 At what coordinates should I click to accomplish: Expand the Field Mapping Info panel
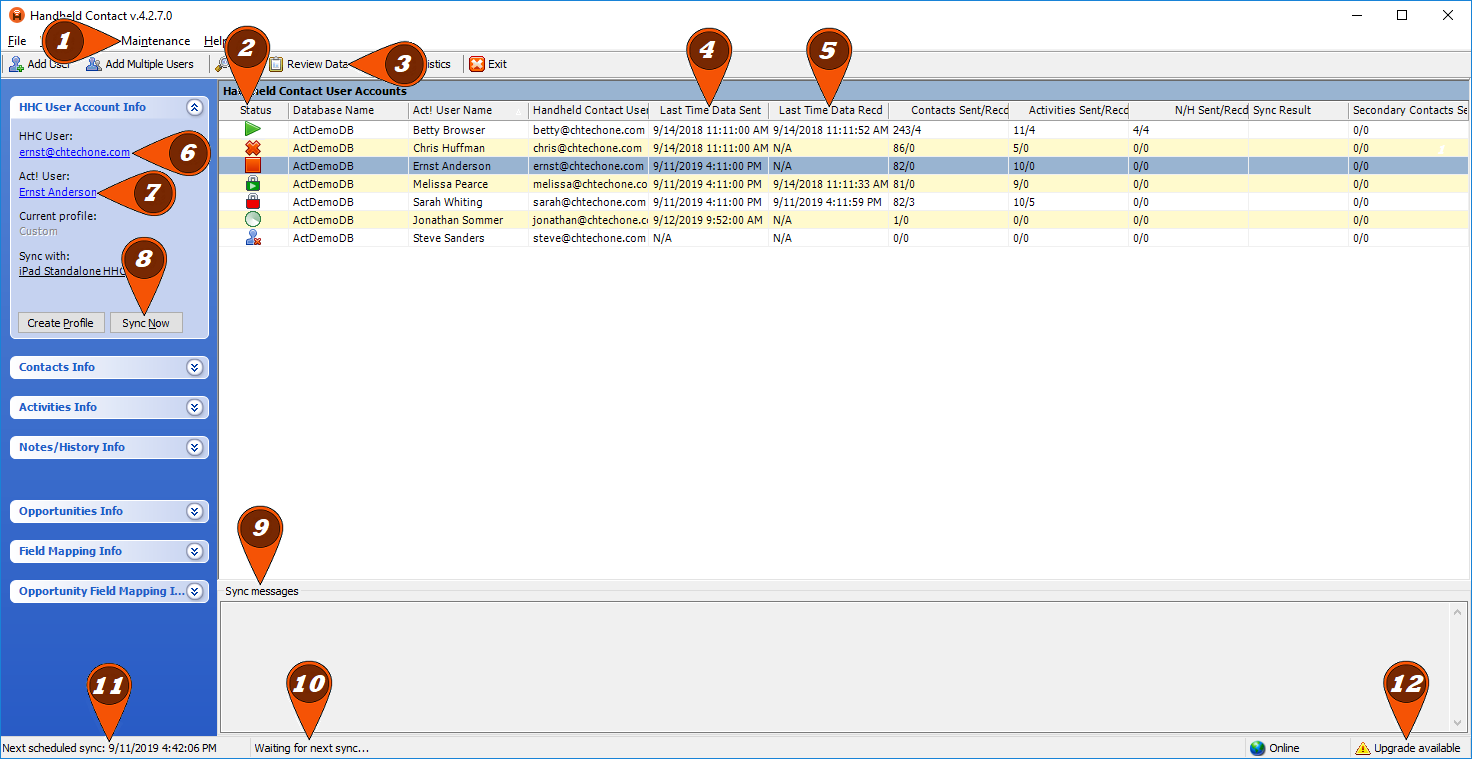pyautogui.click(x=194, y=551)
